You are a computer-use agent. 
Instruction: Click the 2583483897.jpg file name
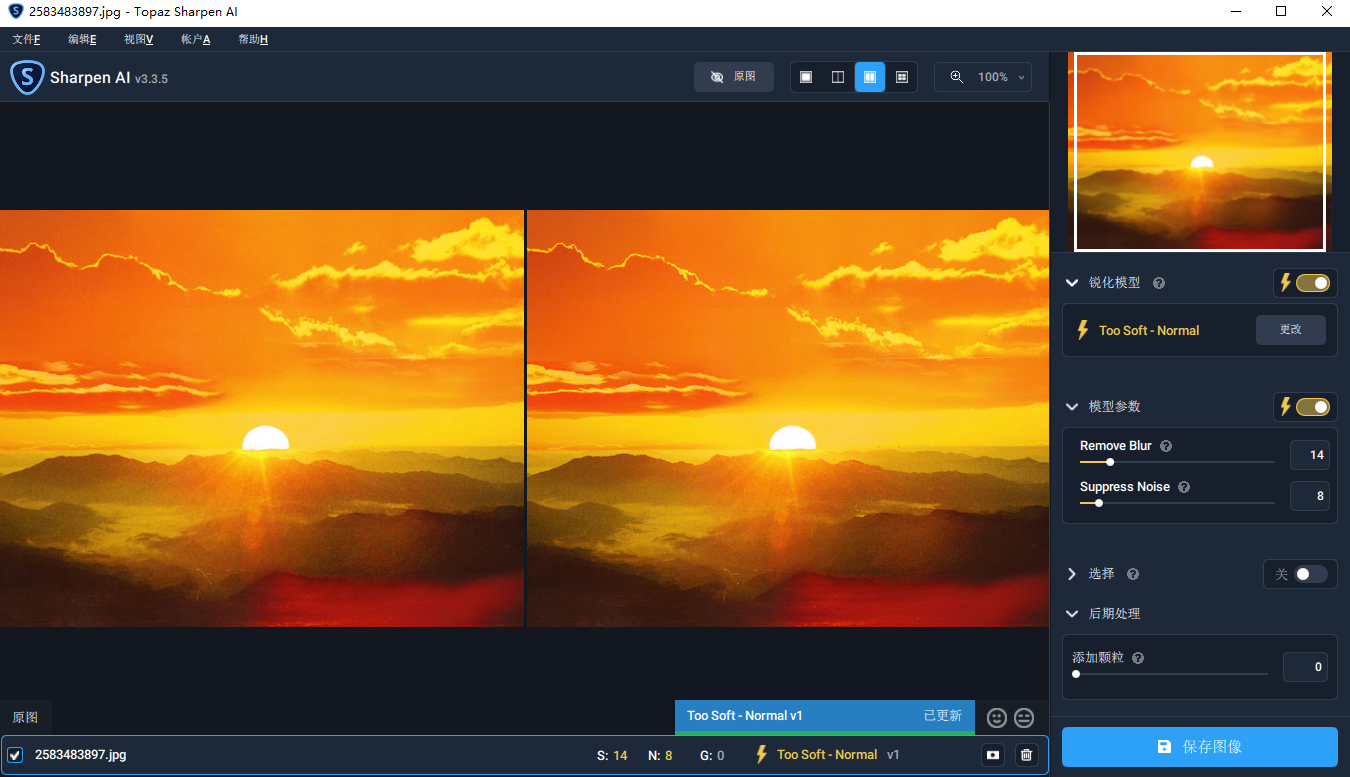tap(81, 755)
